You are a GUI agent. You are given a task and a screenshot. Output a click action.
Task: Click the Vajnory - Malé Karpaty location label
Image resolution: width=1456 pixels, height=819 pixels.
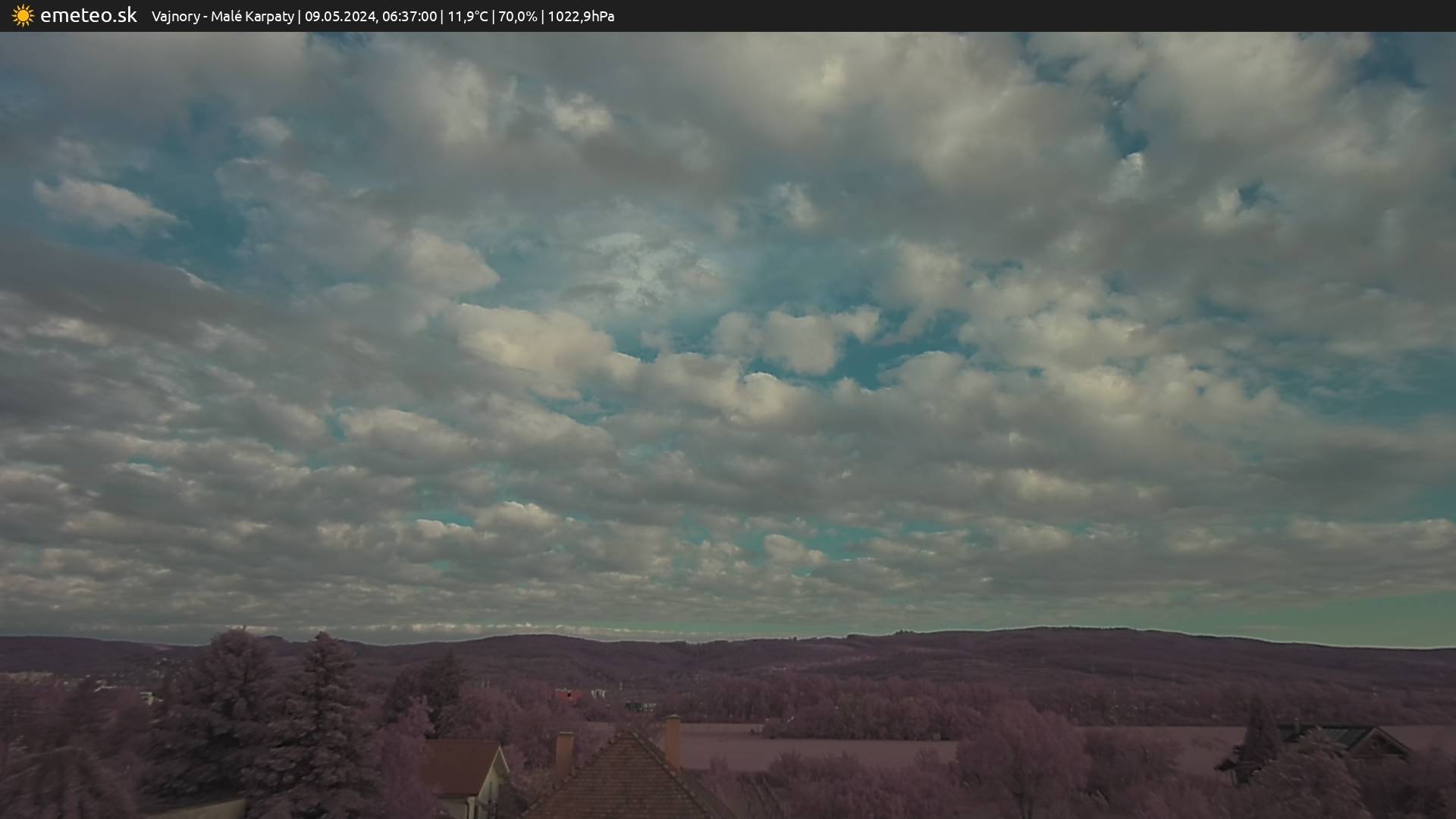click(x=222, y=16)
